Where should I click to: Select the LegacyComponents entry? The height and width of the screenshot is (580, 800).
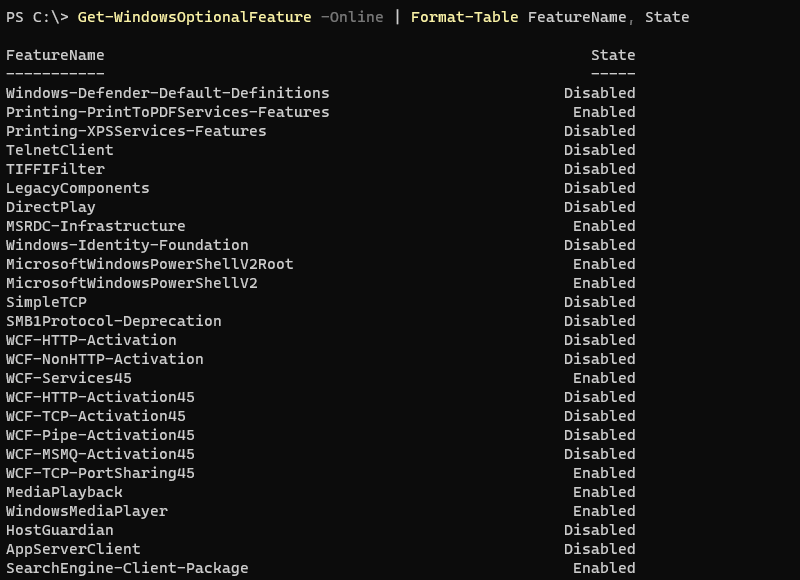[x=78, y=188]
